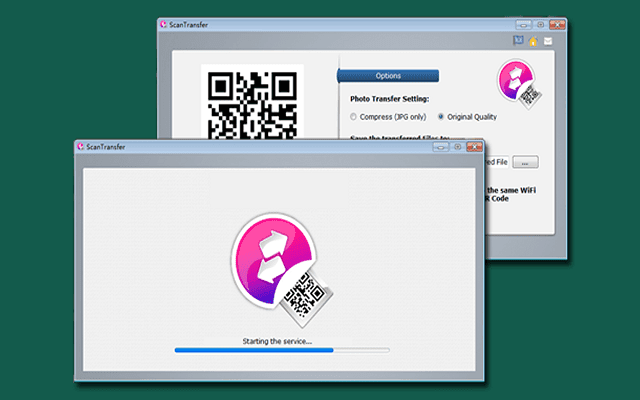
Task: Click the language flag icon in back window
Action: [x=518, y=40]
